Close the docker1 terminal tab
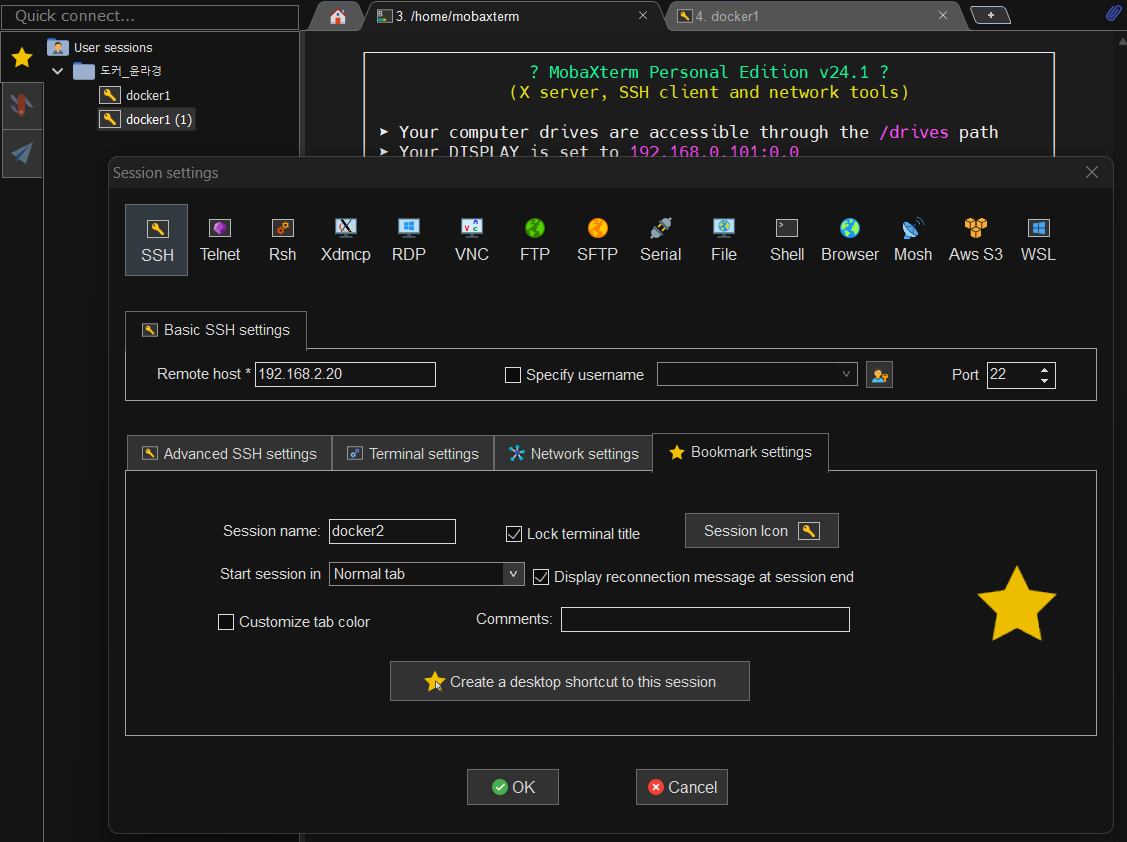The image size is (1127, 842). coord(942,15)
